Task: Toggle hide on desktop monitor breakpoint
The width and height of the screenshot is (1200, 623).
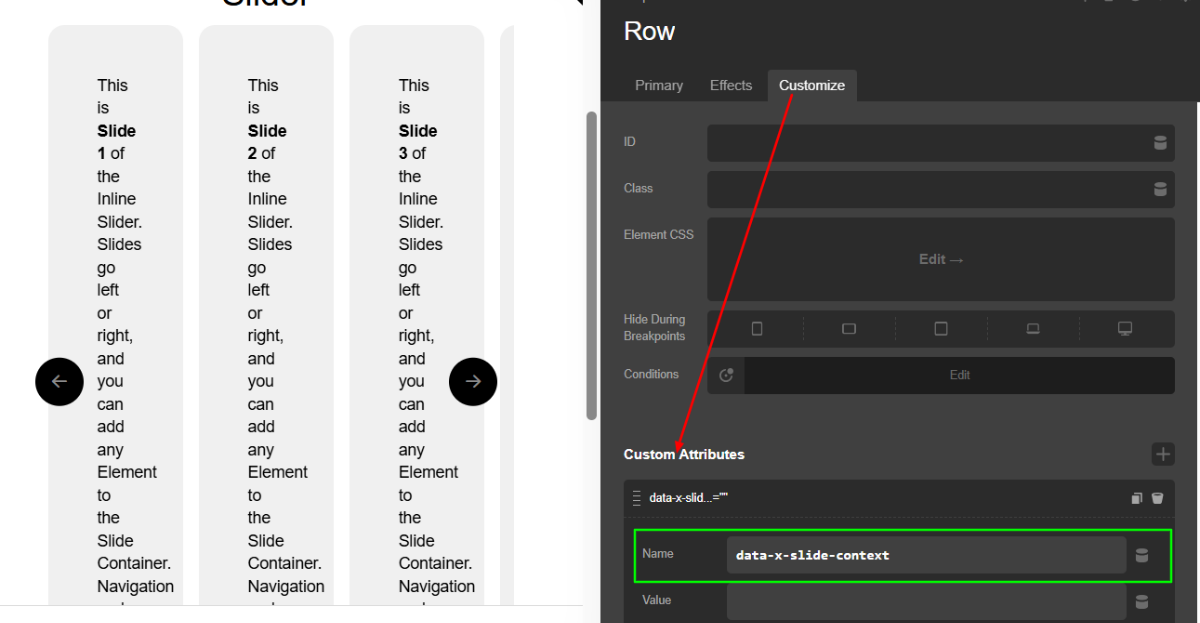Action: point(1125,329)
